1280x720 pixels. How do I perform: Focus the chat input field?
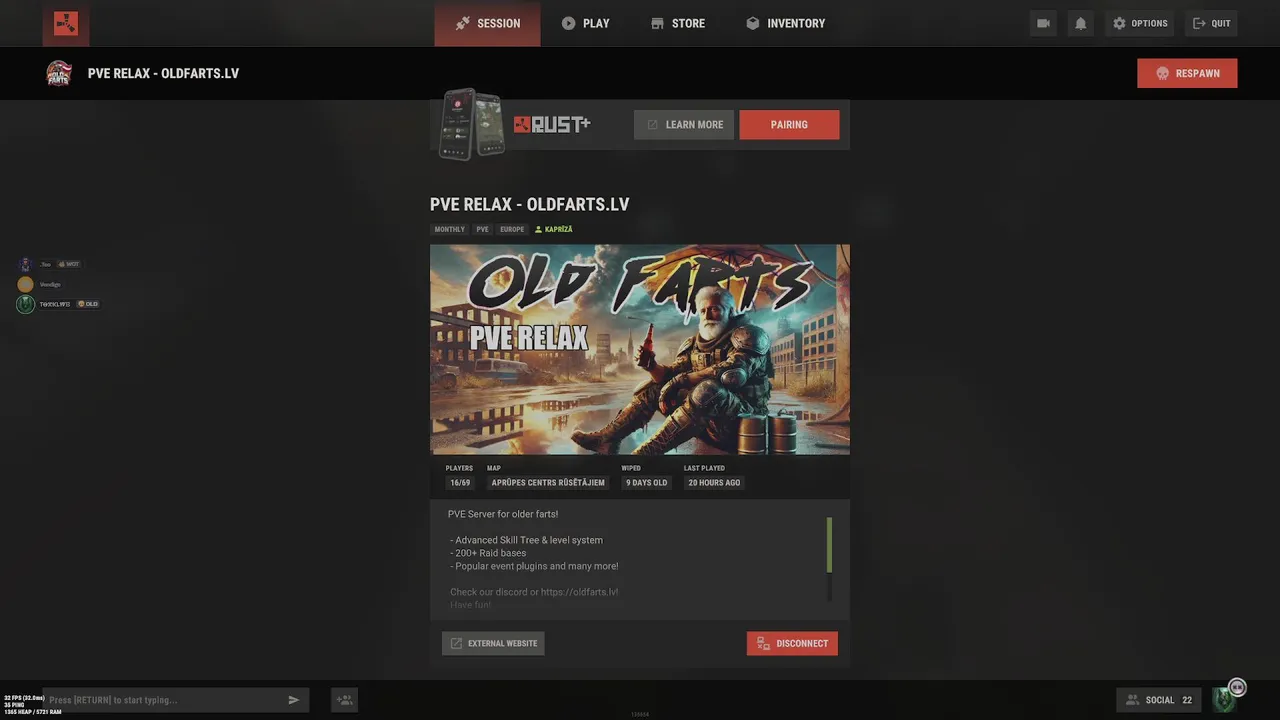click(165, 700)
